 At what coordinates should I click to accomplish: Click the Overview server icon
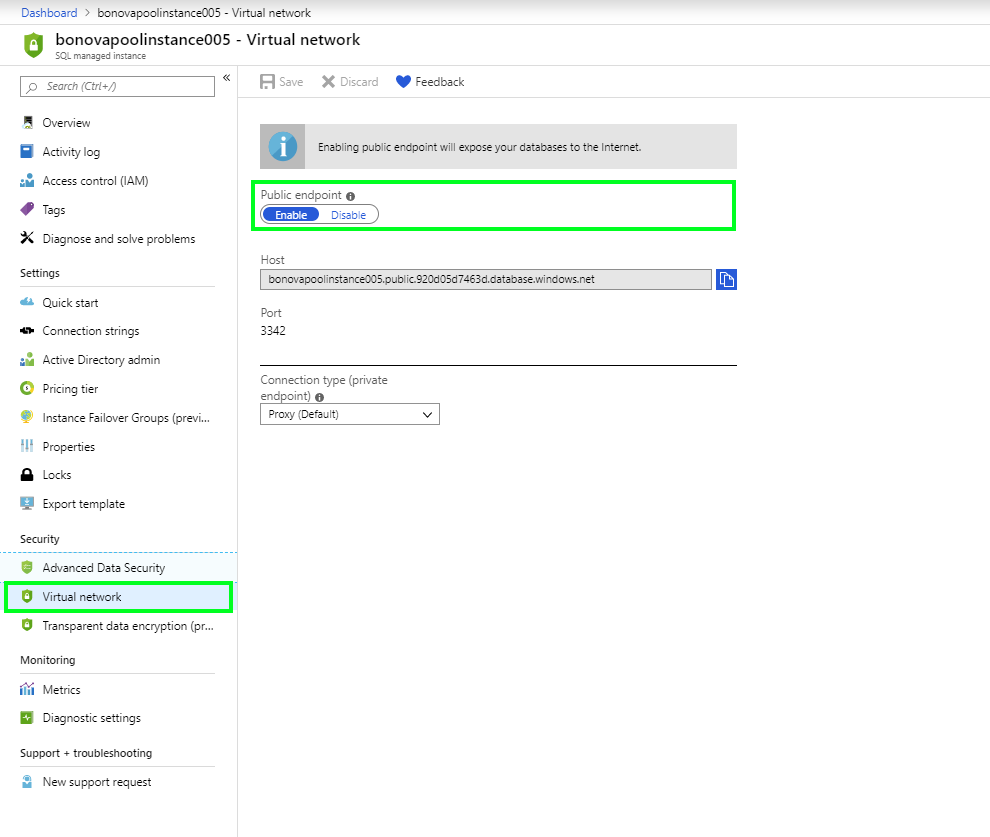(x=27, y=122)
